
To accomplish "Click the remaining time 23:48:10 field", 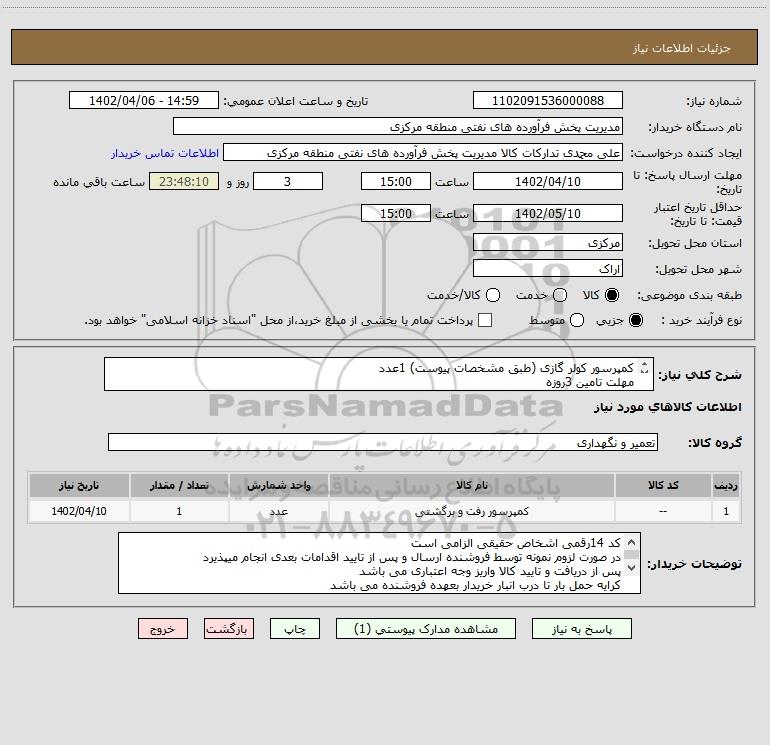I will (x=184, y=181).
